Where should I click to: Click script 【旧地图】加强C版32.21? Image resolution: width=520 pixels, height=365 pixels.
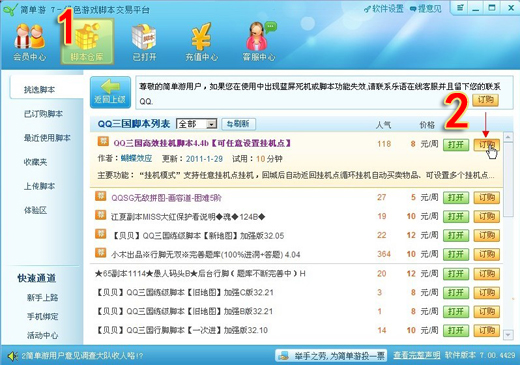[x=185, y=293]
